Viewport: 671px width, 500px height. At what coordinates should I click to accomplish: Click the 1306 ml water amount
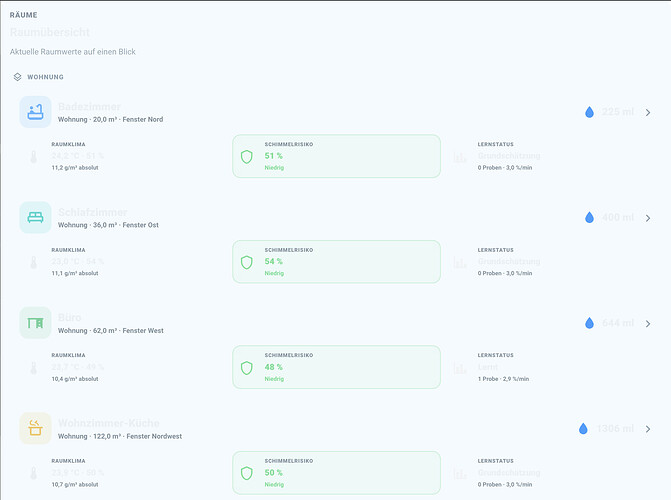tap(615, 429)
